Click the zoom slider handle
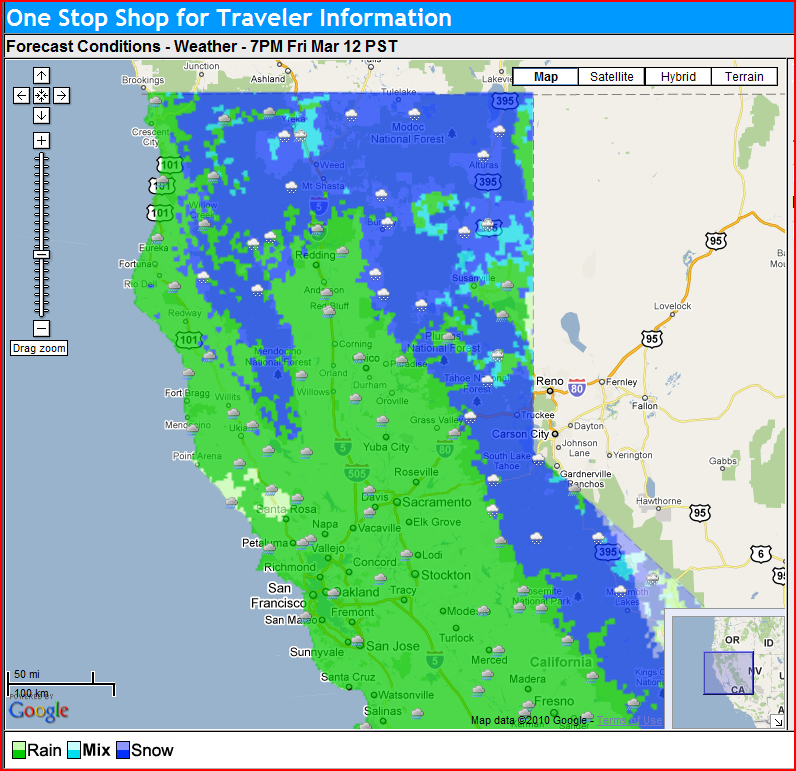The height and width of the screenshot is (771, 796). pyautogui.click(x=41, y=255)
